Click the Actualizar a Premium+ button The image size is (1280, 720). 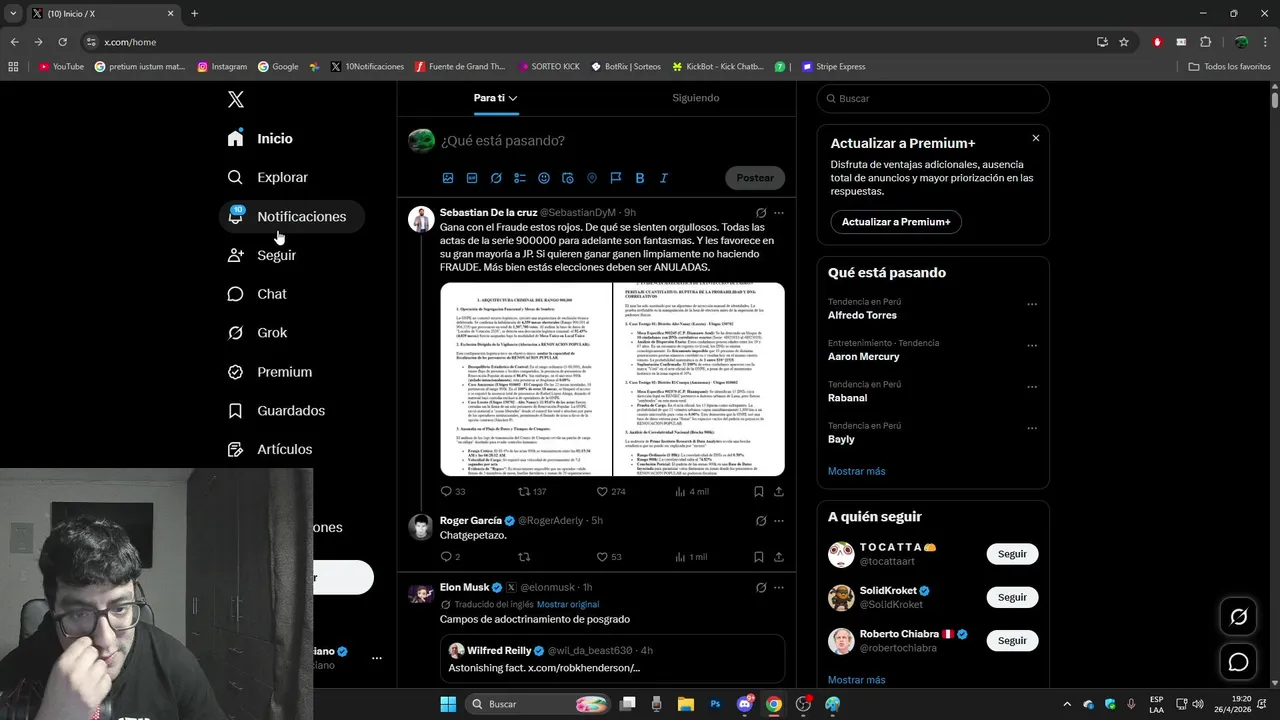[x=896, y=222]
